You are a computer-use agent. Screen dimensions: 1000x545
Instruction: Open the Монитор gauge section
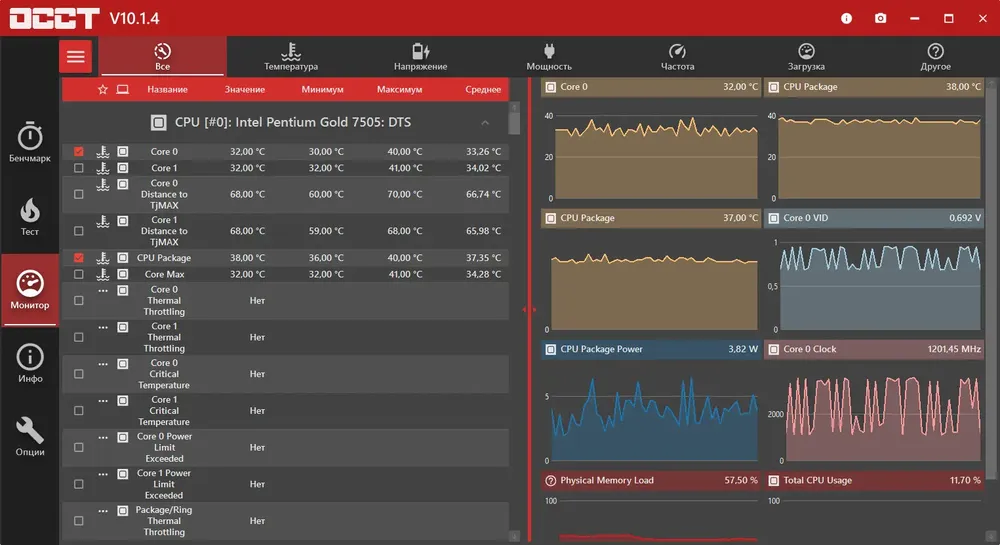30,290
